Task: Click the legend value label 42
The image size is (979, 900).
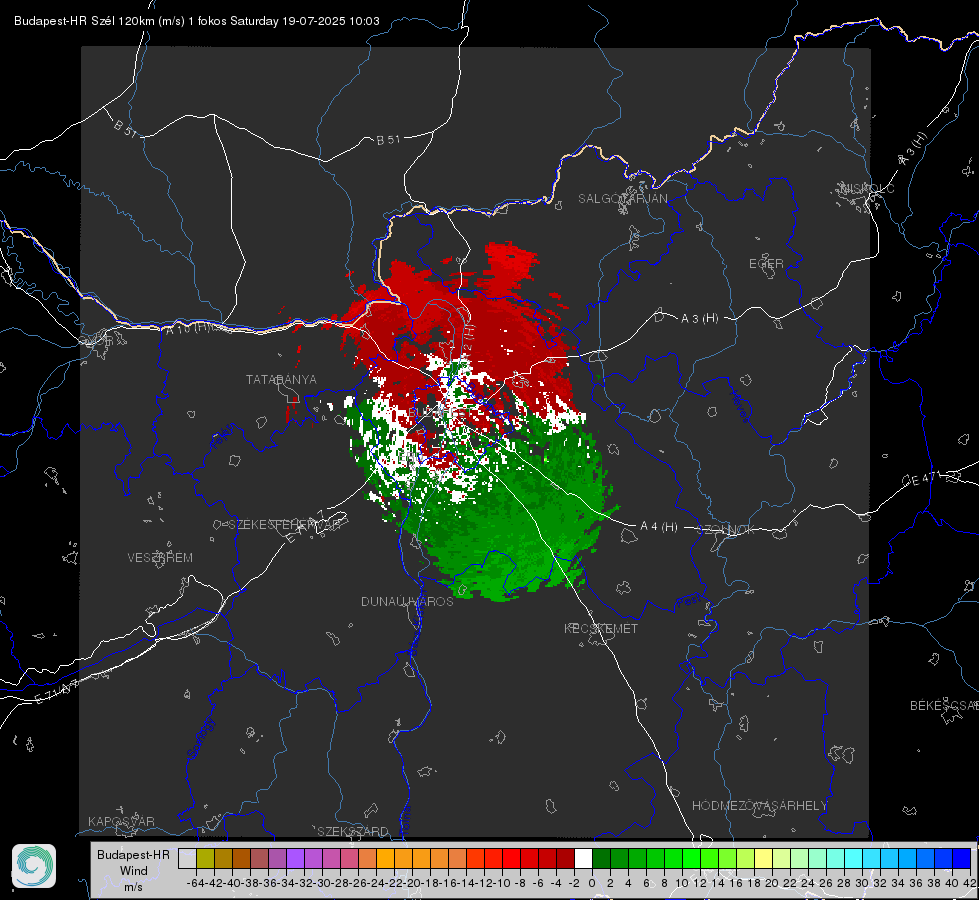Action: pyautogui.click(x=970, y=883)
